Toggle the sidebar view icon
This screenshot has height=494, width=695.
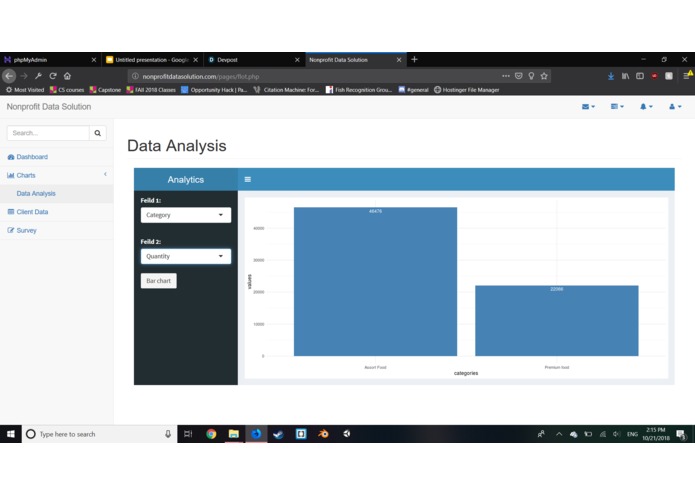click(x=640, y=76)
